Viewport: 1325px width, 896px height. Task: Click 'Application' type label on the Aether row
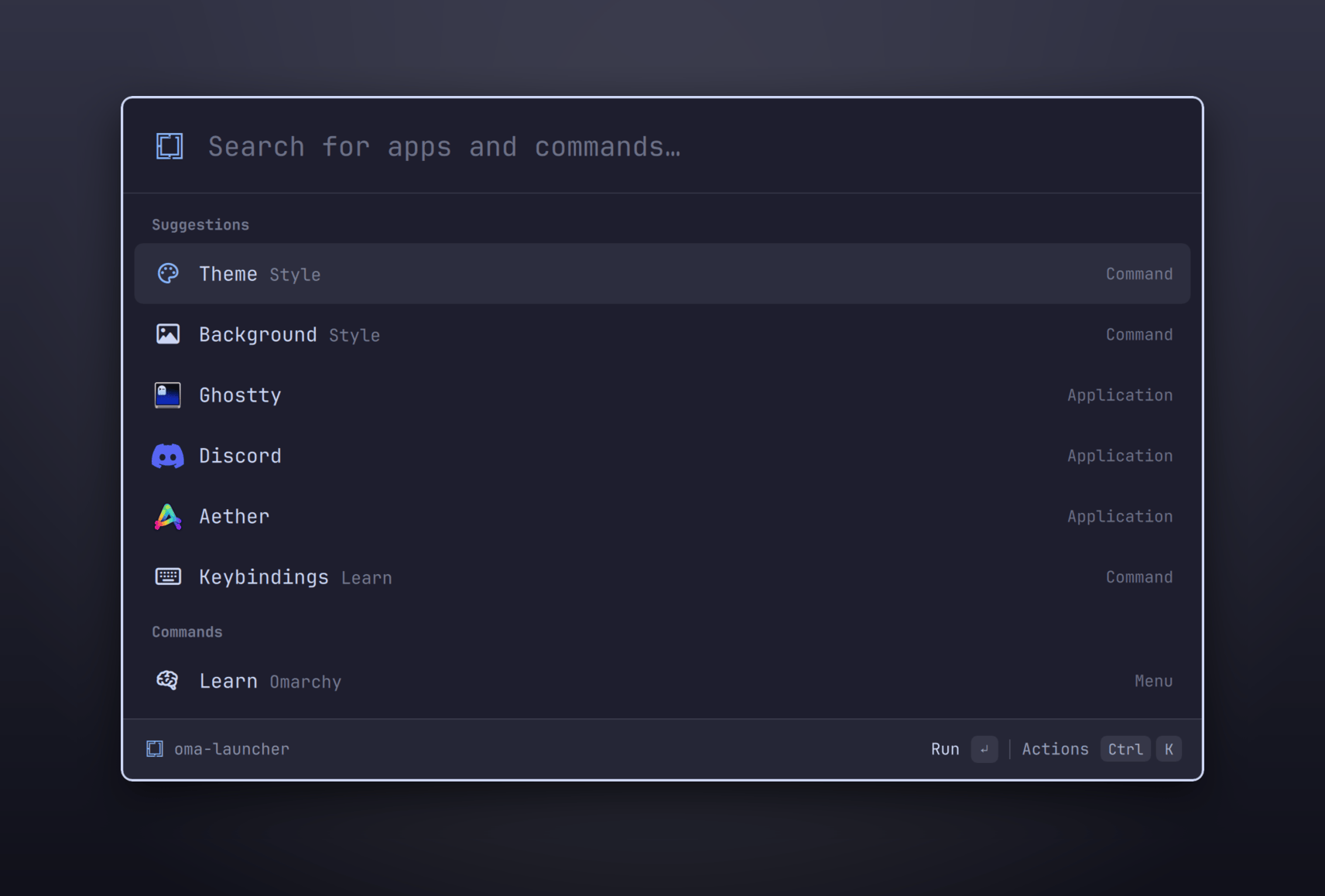[1120, 516]
